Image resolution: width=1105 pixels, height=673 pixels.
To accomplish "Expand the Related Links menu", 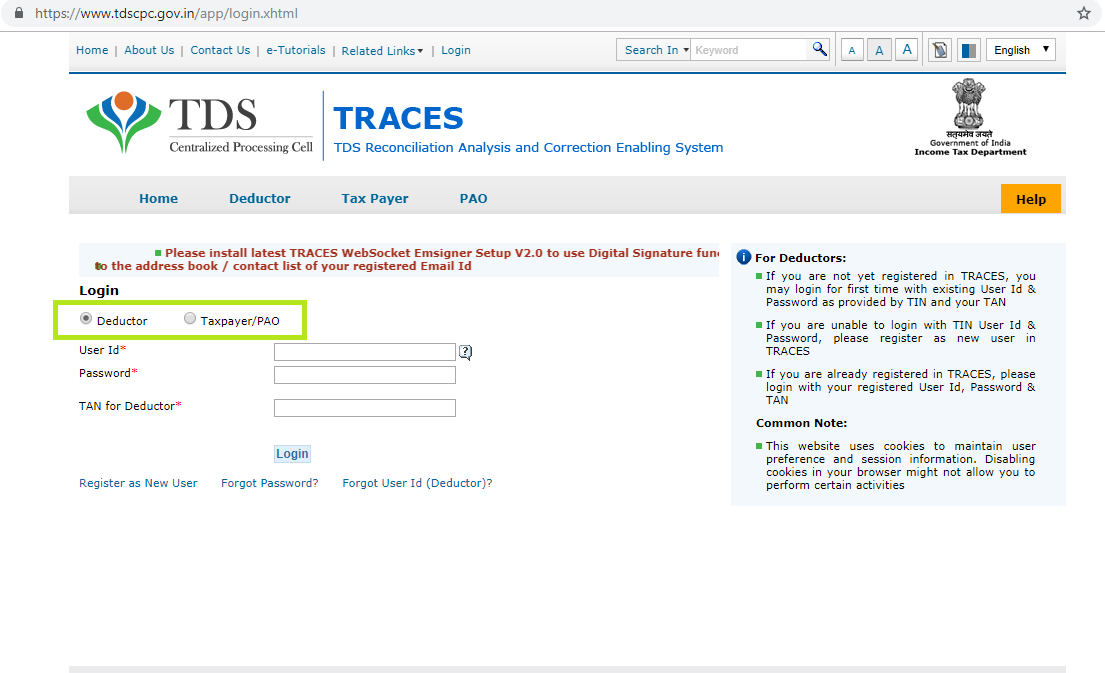I will click(x=382, y=51).
